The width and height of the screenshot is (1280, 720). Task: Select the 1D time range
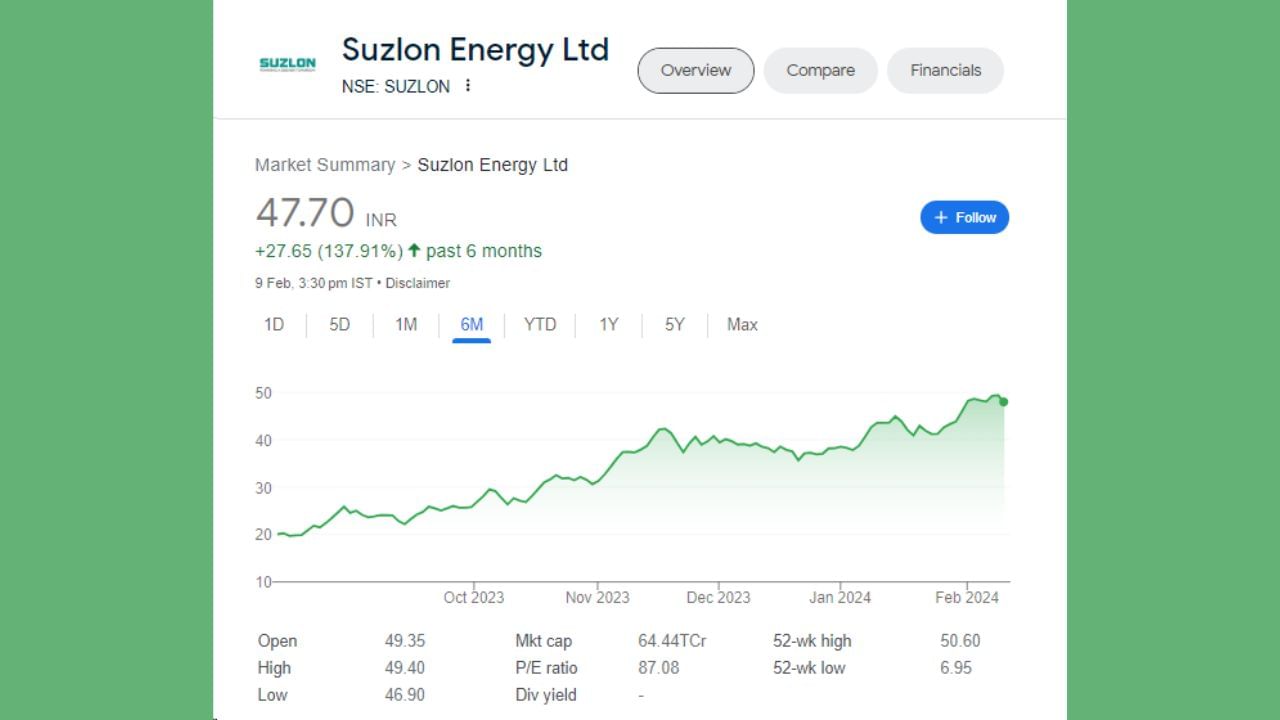pyautogui.click(x=274, y=324)
